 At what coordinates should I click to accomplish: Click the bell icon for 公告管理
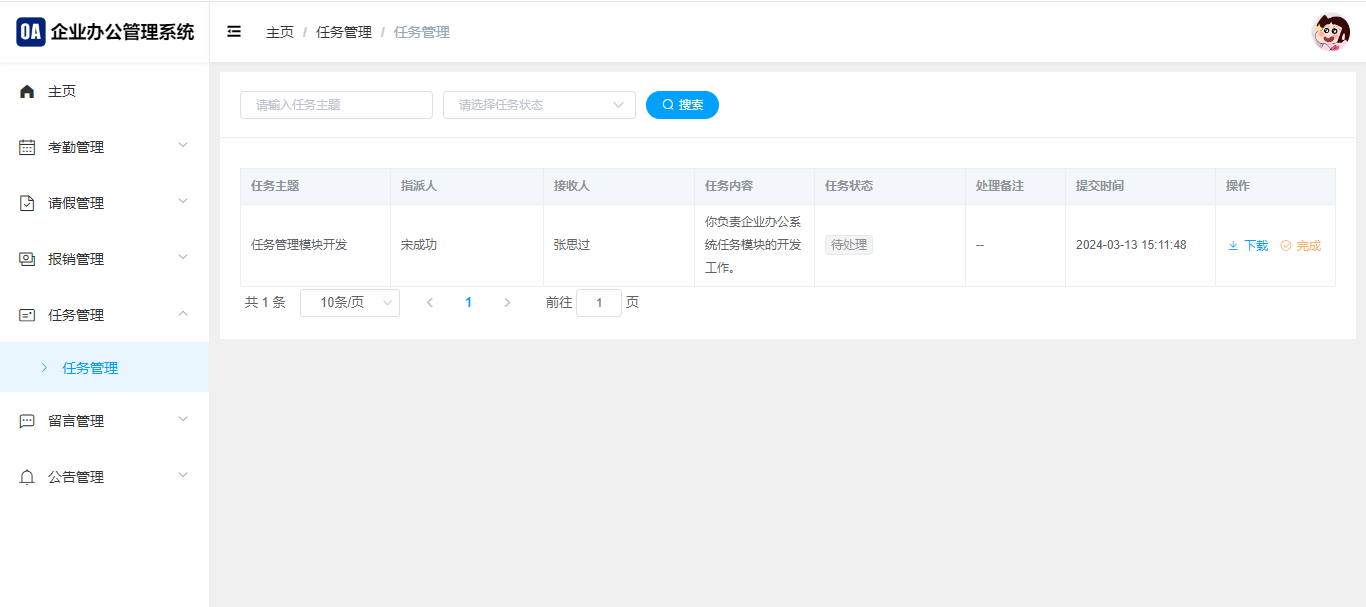click(27, 478)
